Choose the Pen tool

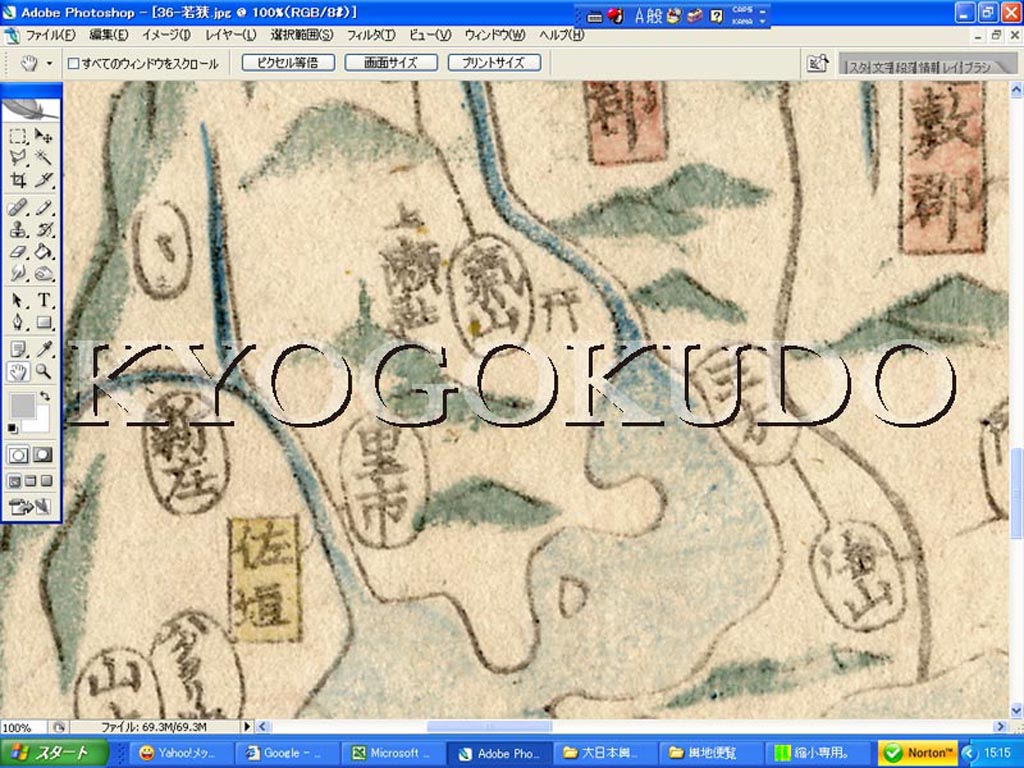pos(18,323)
